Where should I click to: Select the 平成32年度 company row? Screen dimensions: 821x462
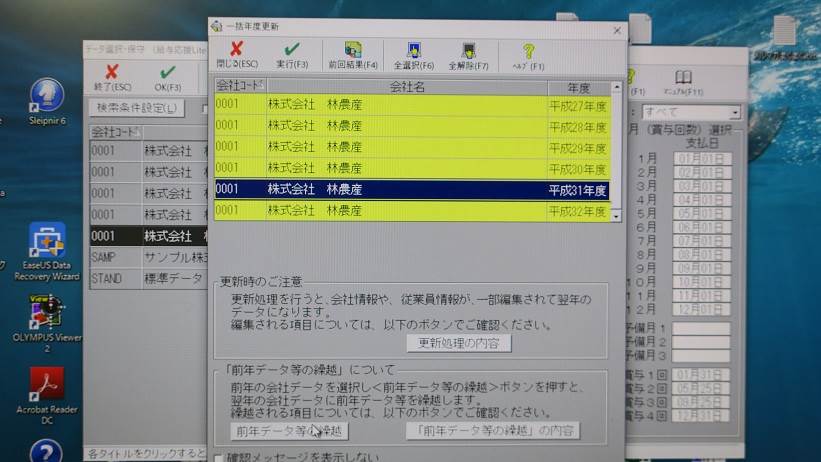pyautogui.click(x=412, y=211)
